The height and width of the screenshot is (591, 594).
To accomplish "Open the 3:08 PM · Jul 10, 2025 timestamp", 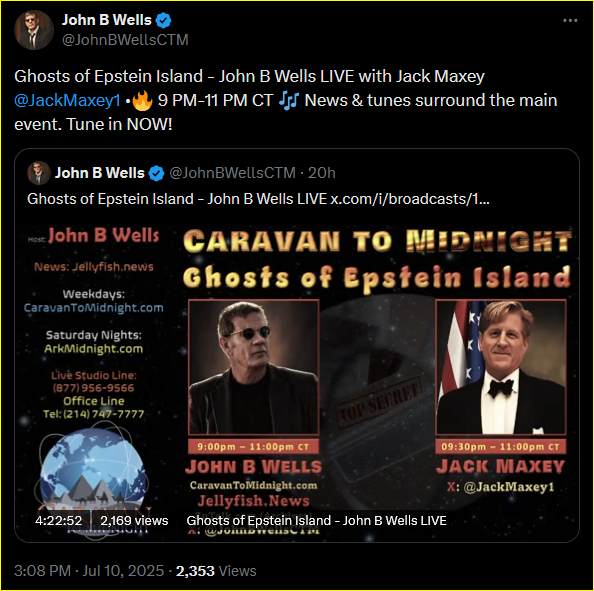I will tap(89, 571).
